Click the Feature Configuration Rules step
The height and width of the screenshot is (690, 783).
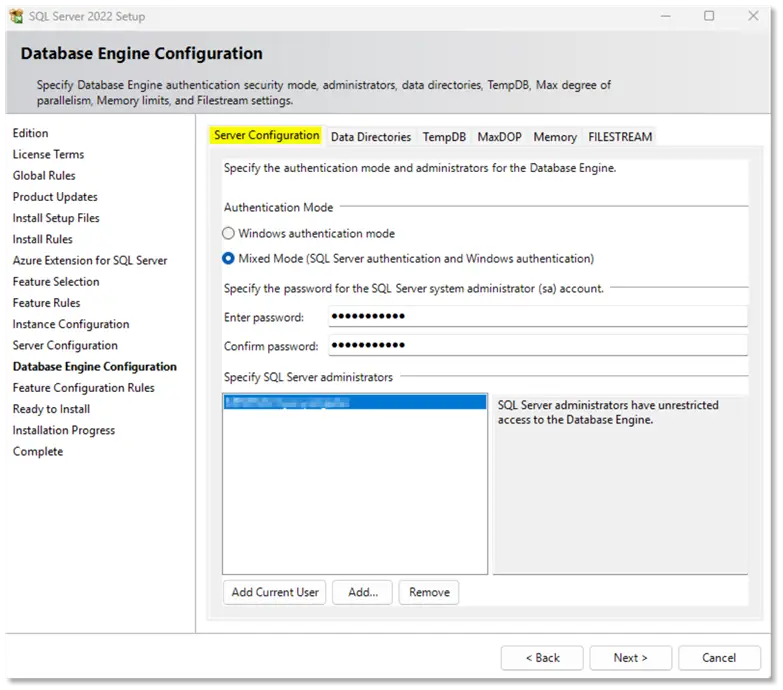coord(83,388)
